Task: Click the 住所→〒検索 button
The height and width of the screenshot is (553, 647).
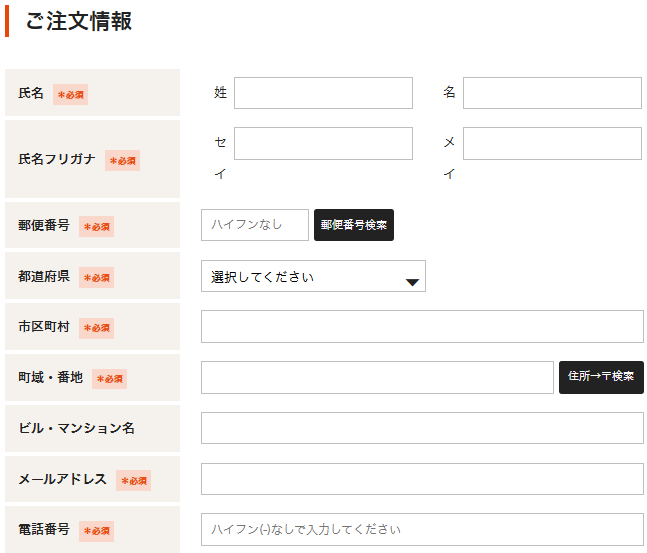Action: (601, 378)
